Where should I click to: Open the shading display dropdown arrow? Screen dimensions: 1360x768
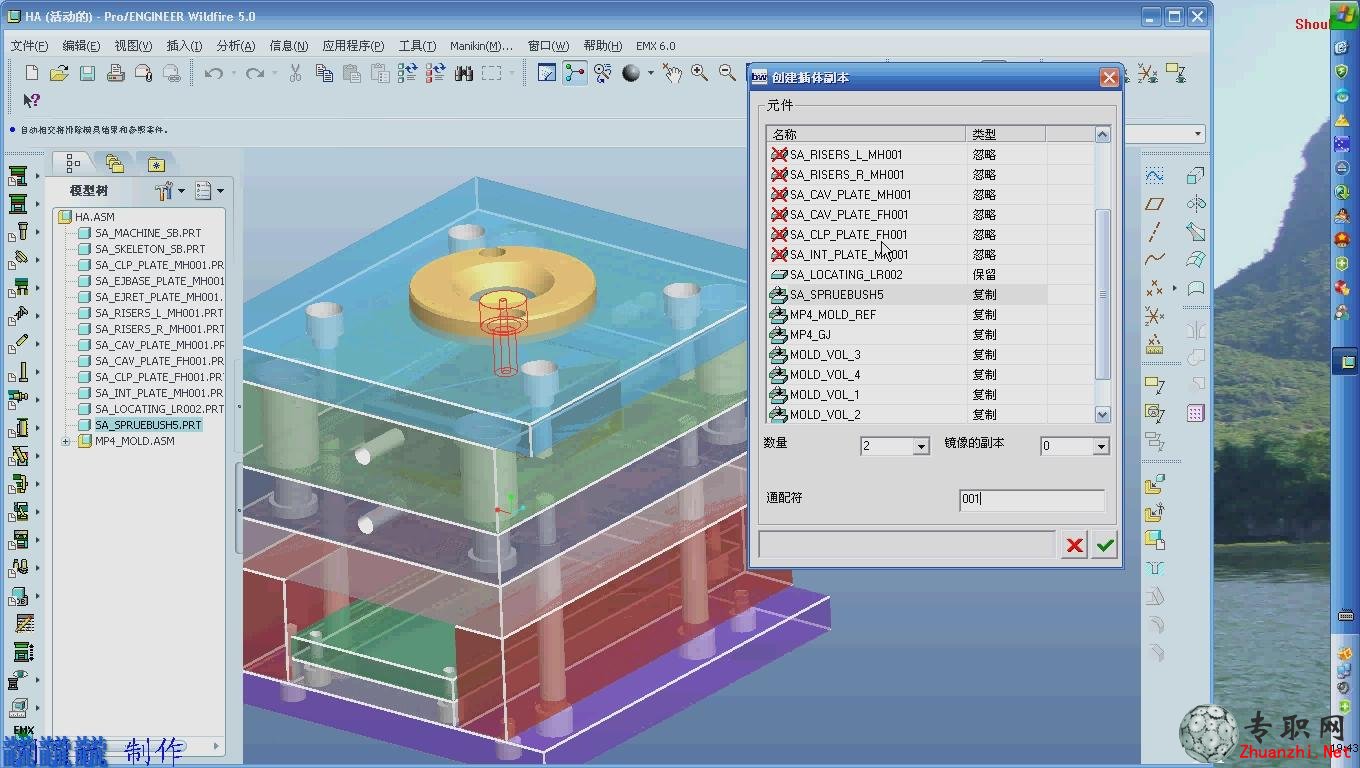650,73
